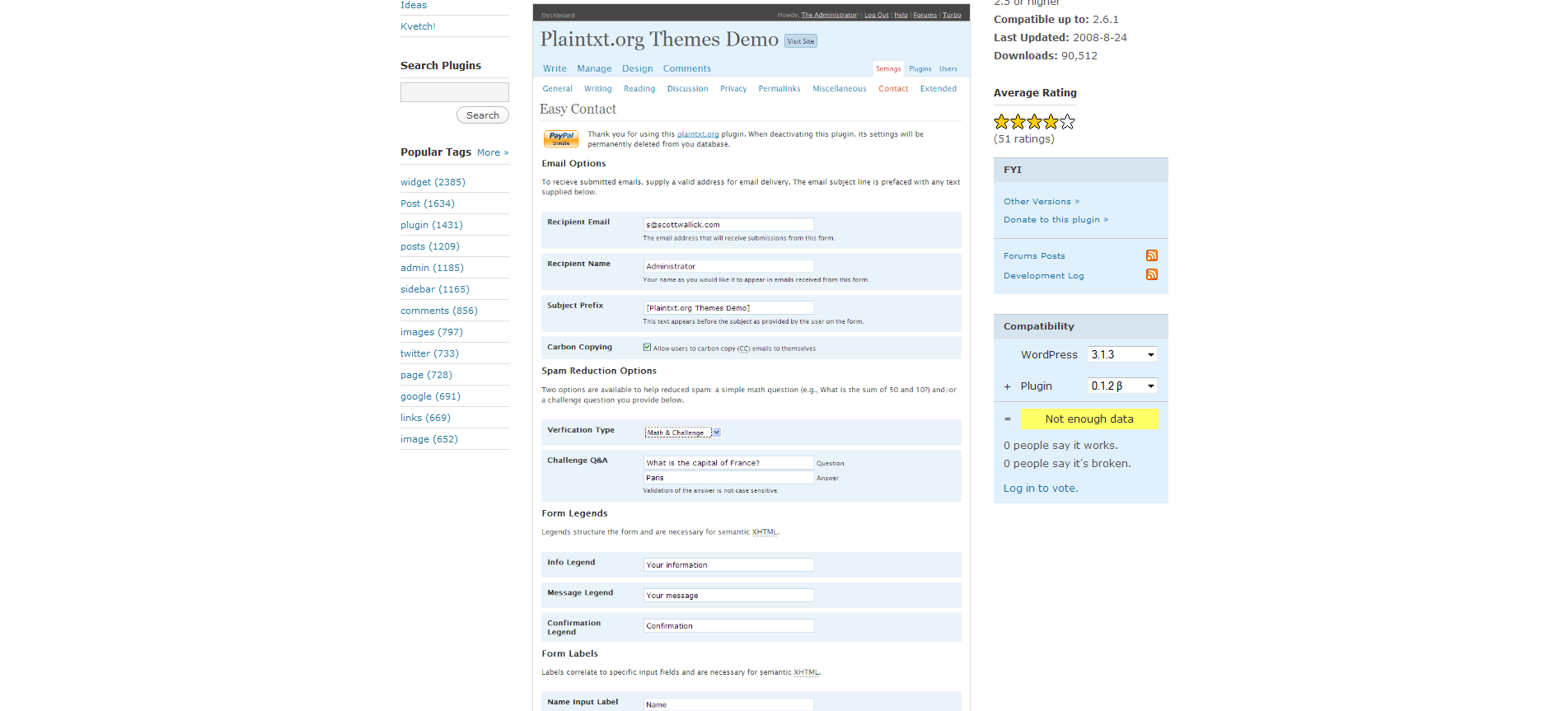Select the Reading settings submenu
Screen dimensions: 1568x711
639,88
